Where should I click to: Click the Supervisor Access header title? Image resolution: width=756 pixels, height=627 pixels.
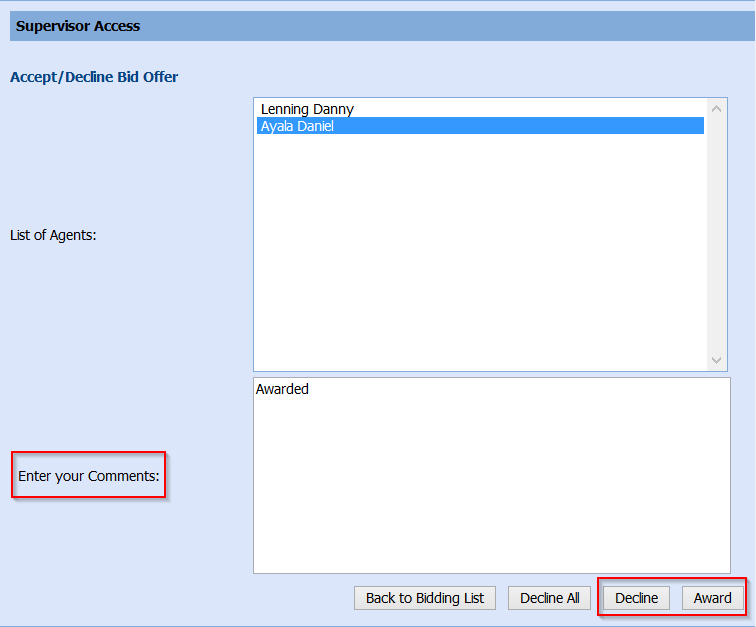78,26
